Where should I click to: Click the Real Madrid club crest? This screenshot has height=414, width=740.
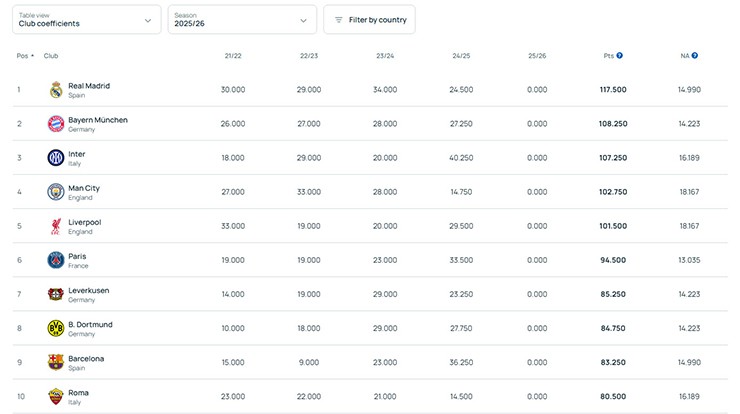(x=56, y=90)
